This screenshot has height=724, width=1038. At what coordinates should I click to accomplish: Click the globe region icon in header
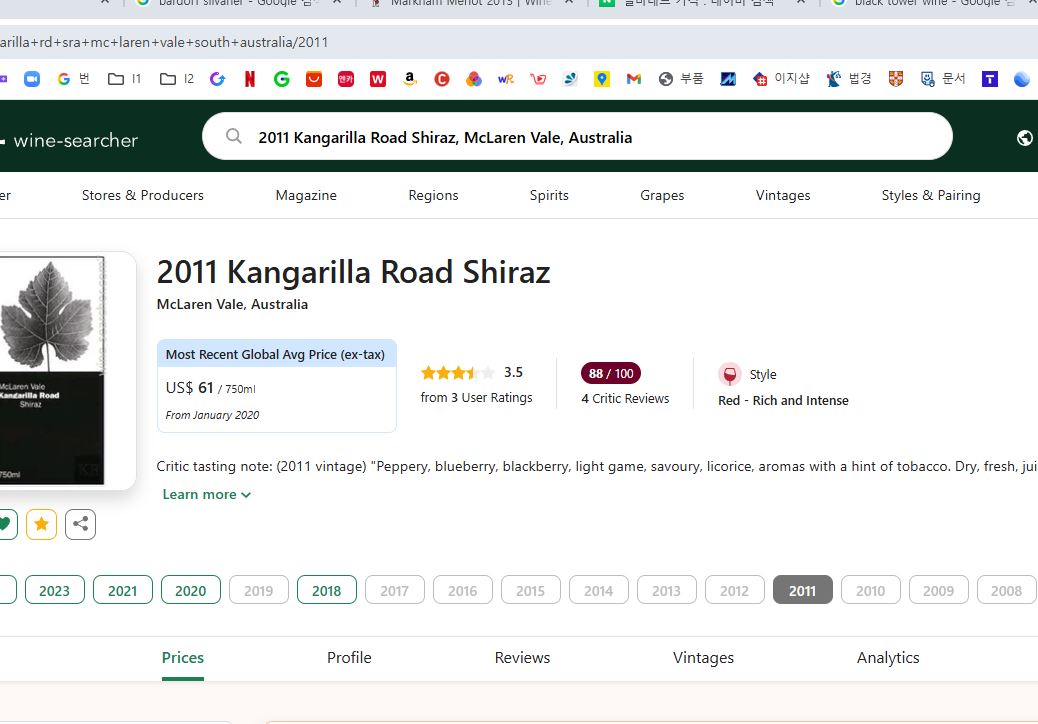click(1025, 138)
